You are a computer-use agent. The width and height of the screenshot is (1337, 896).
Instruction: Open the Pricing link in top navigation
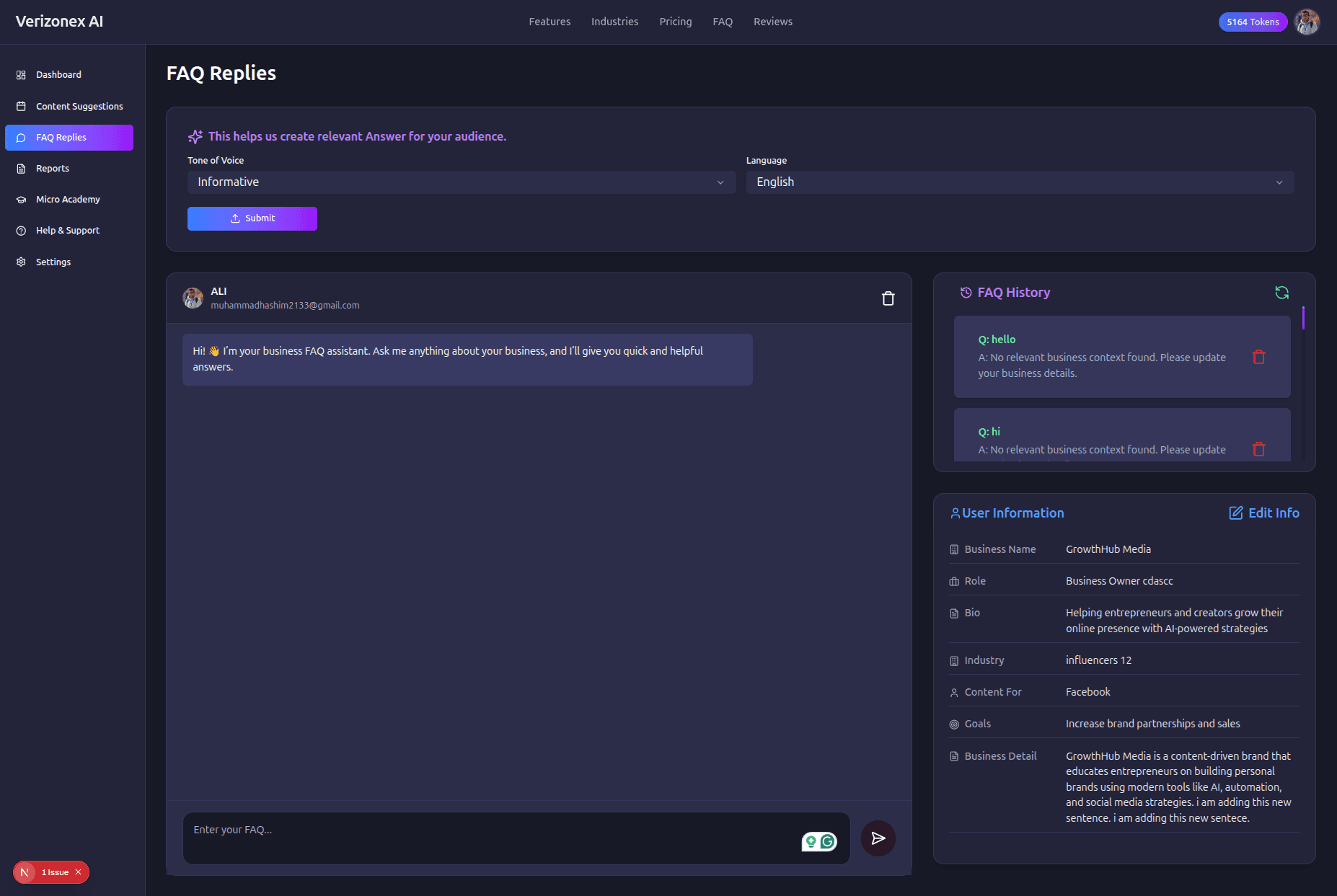tap(675, 22)
